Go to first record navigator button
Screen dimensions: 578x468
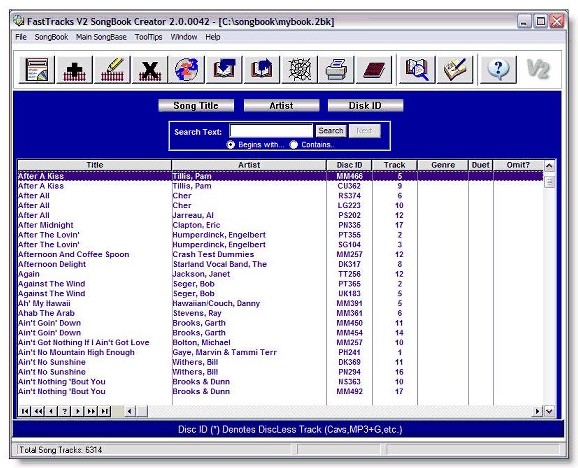pos(25,411)
